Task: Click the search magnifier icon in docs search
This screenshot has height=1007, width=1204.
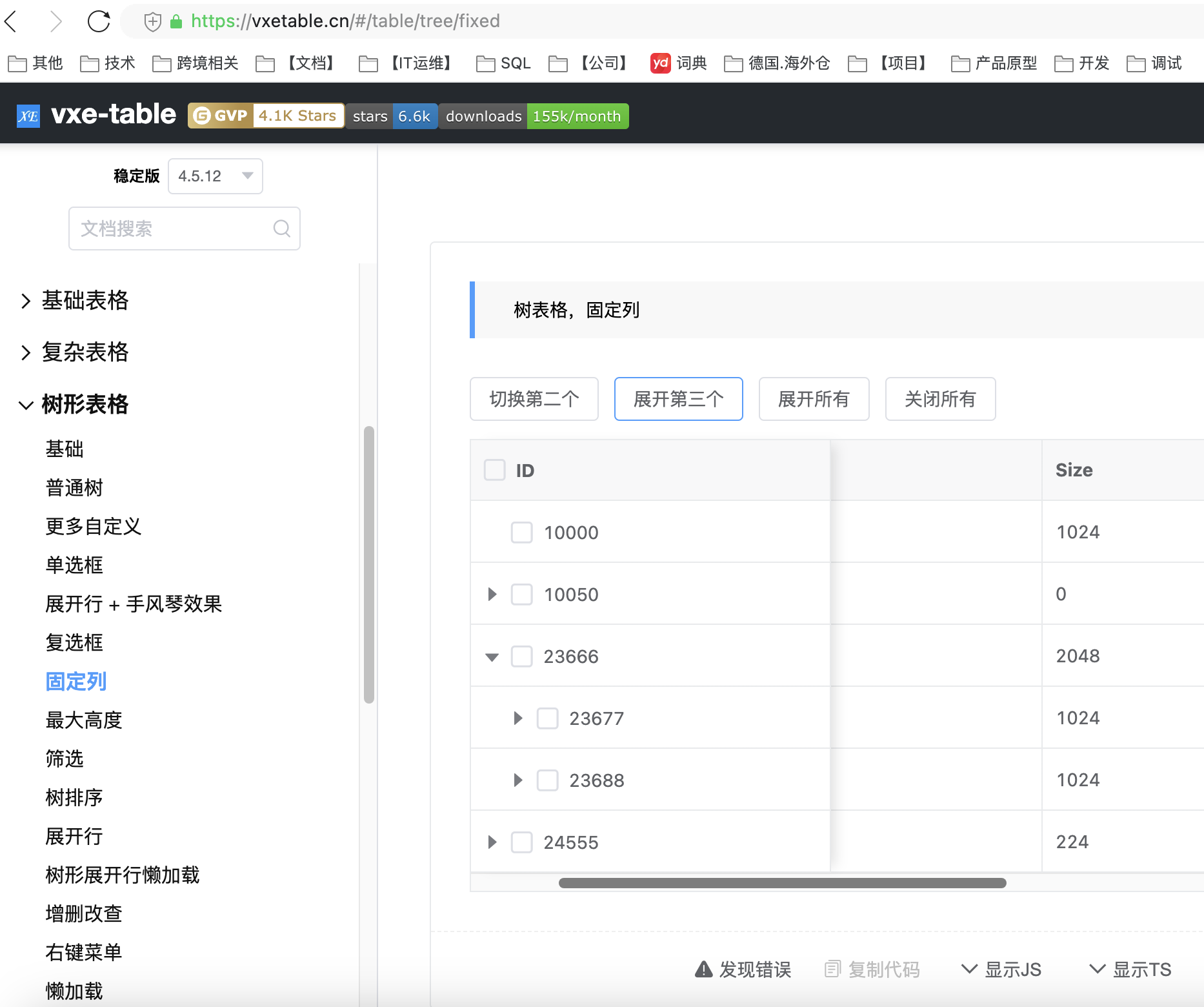Action: (x=282, y=228)
